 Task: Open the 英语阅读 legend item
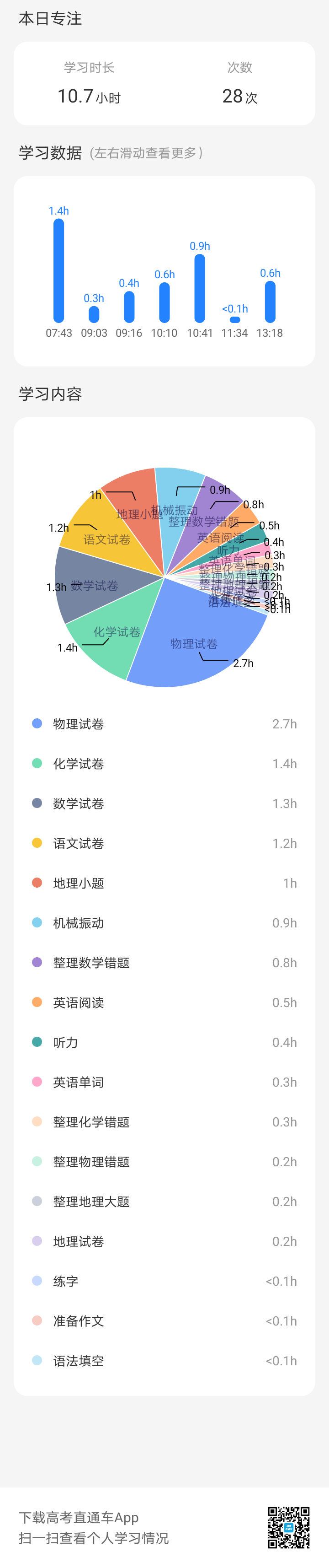pos(164,1002)
